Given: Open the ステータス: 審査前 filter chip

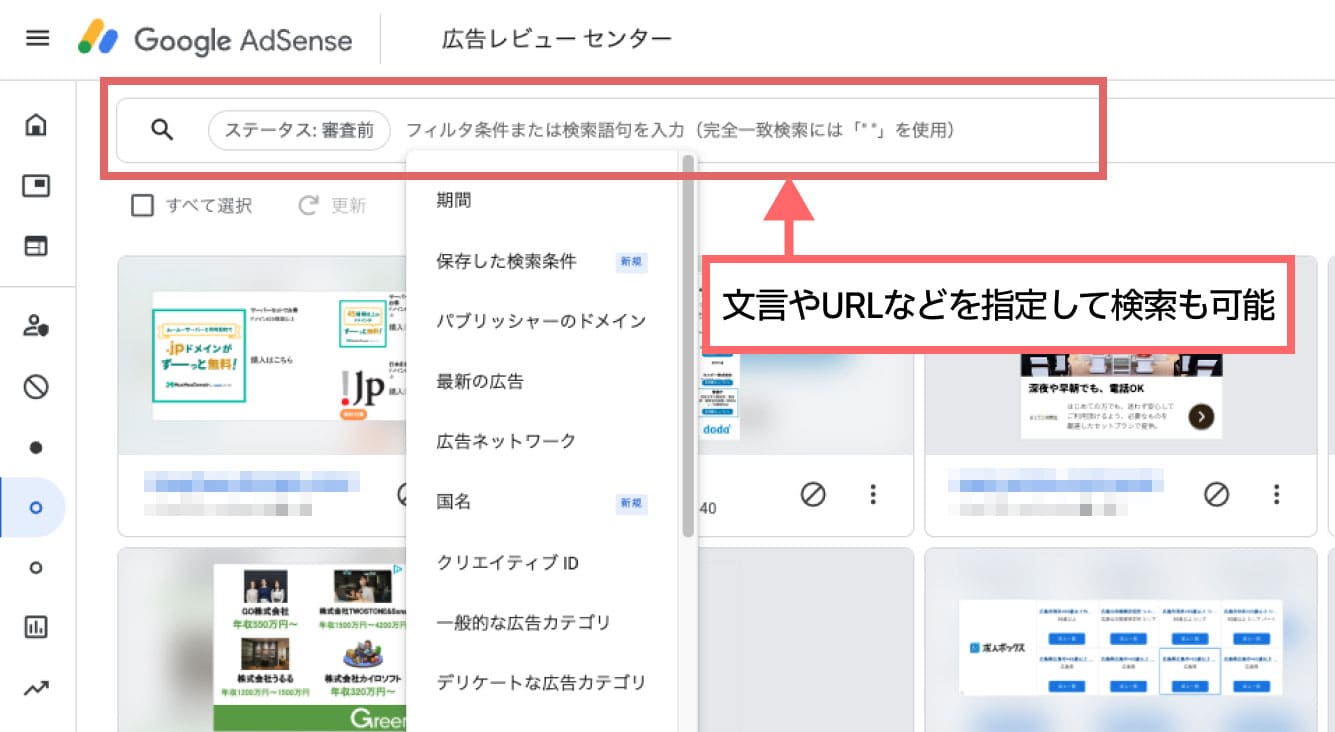Looking at the screenshot, I should (299, 130).
